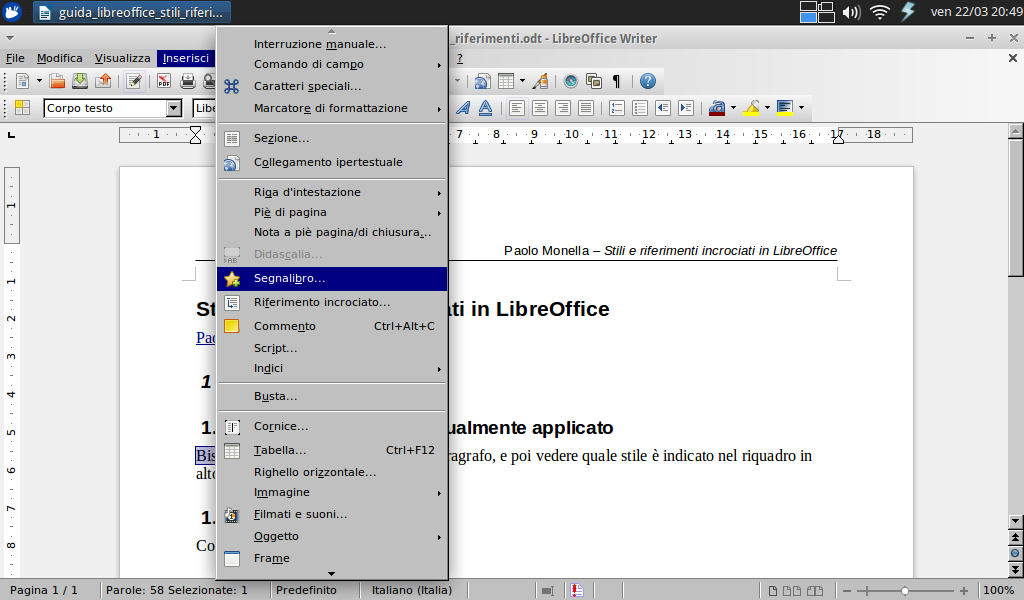This screenshot has width=1024, height=600.
Task: Export directly as PDF icon
Action: point(164,81)
